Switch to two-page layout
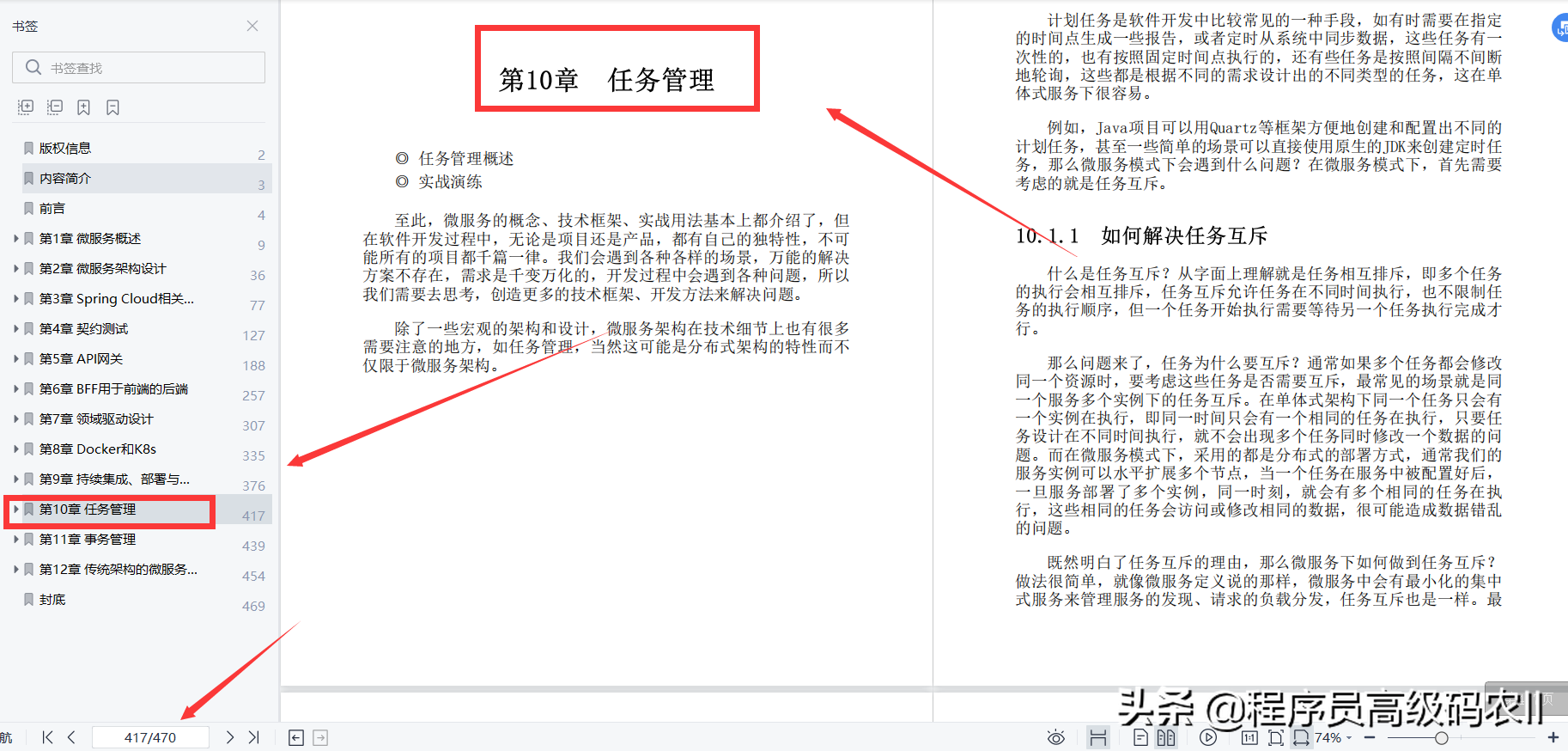The height and width of the screenshot is (751, 1568). 1165,737
